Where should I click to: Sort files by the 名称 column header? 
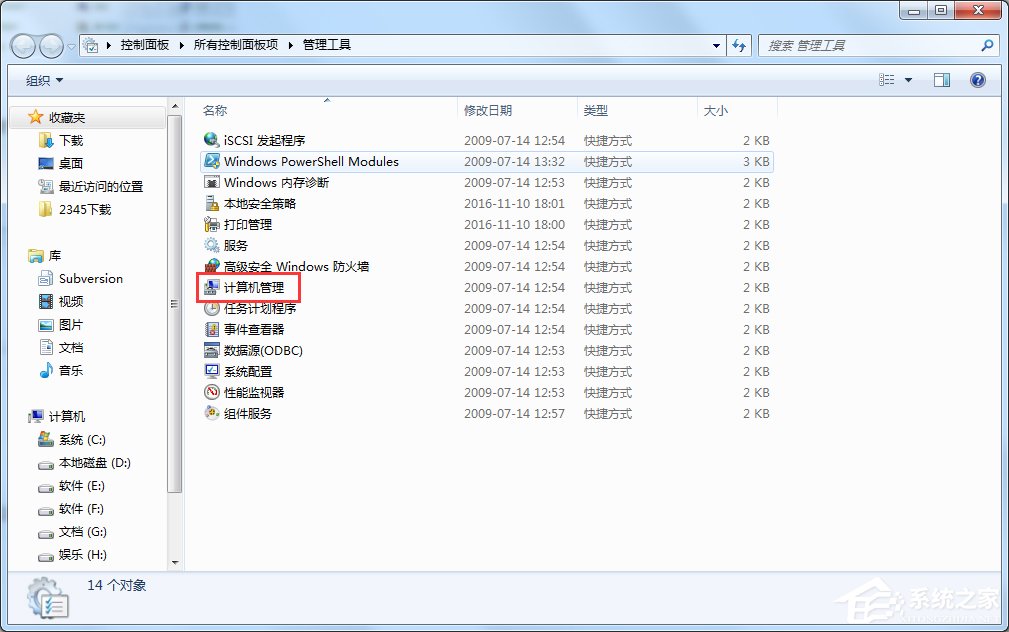coord(212,110)
